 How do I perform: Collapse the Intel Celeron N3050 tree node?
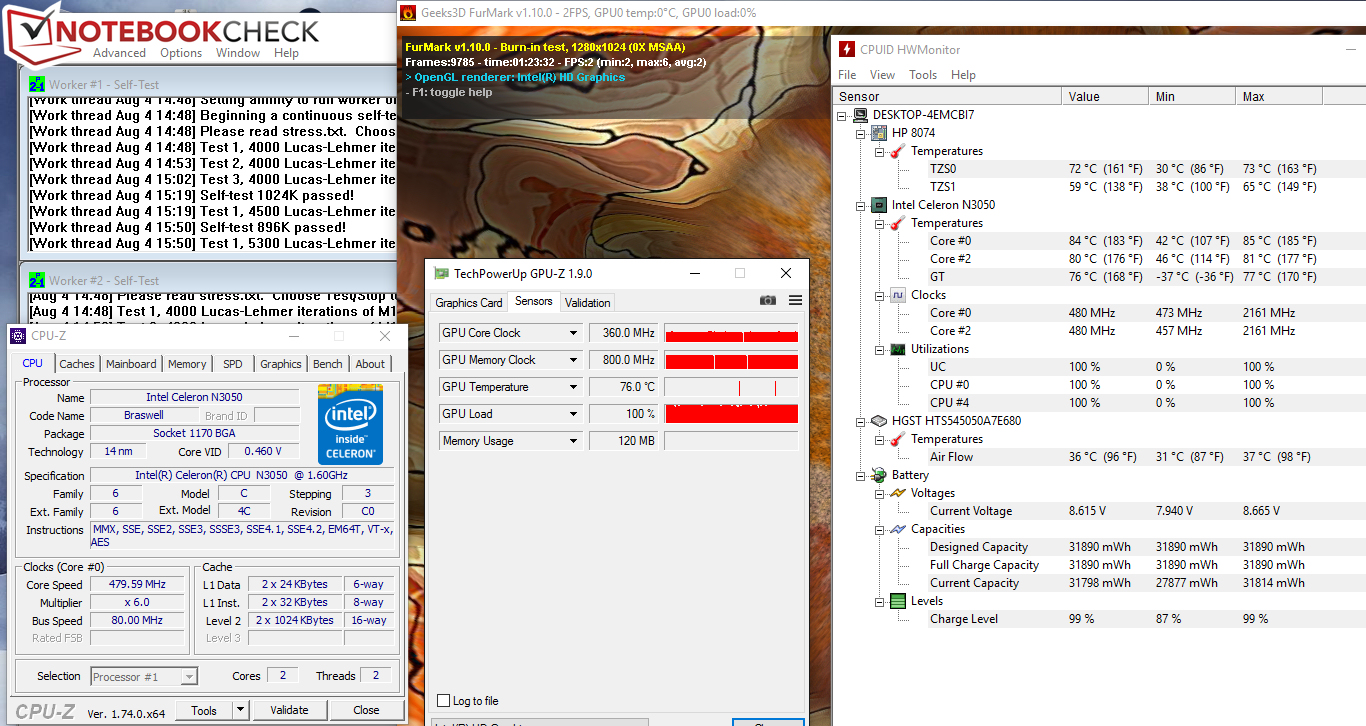[861, 205]
